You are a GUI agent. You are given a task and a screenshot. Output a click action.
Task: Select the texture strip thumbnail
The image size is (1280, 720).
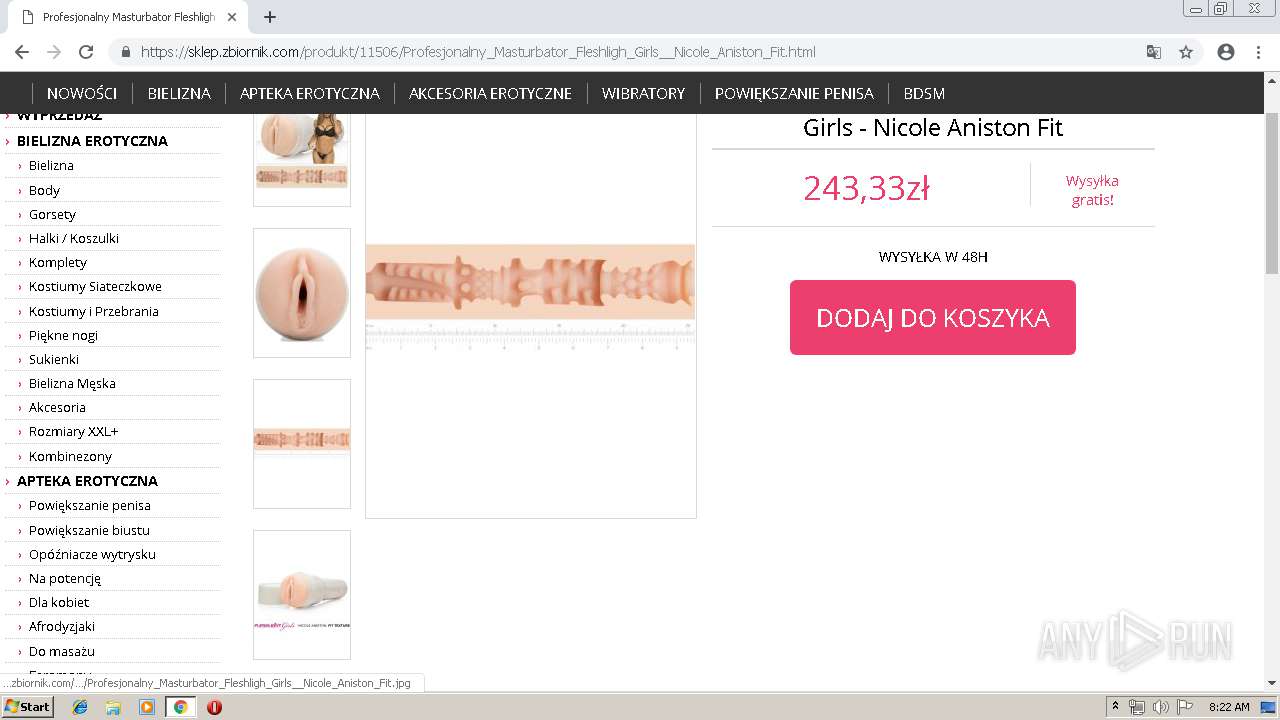302,443
